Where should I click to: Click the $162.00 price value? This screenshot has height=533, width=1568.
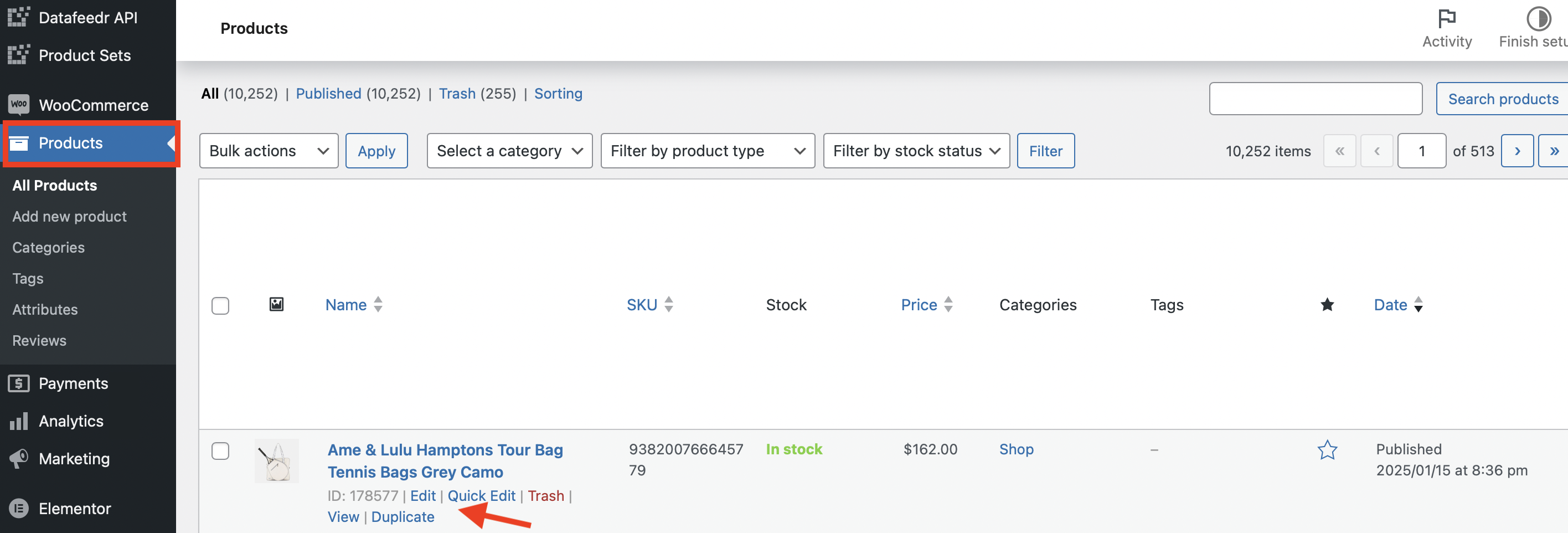click(x=930, y=449)
